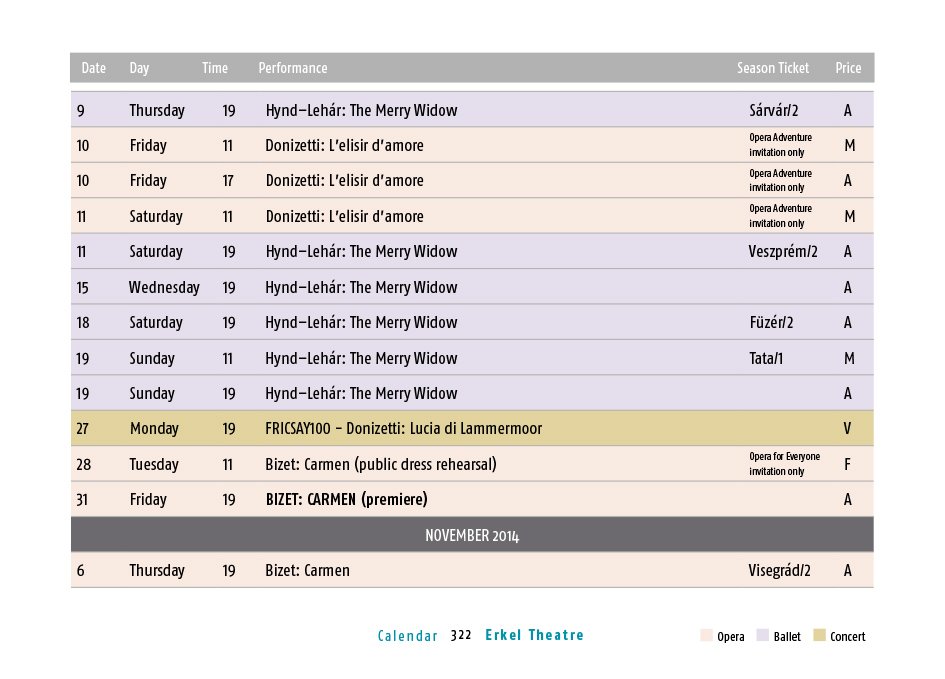Select the Performance column header

click(293, 68)
